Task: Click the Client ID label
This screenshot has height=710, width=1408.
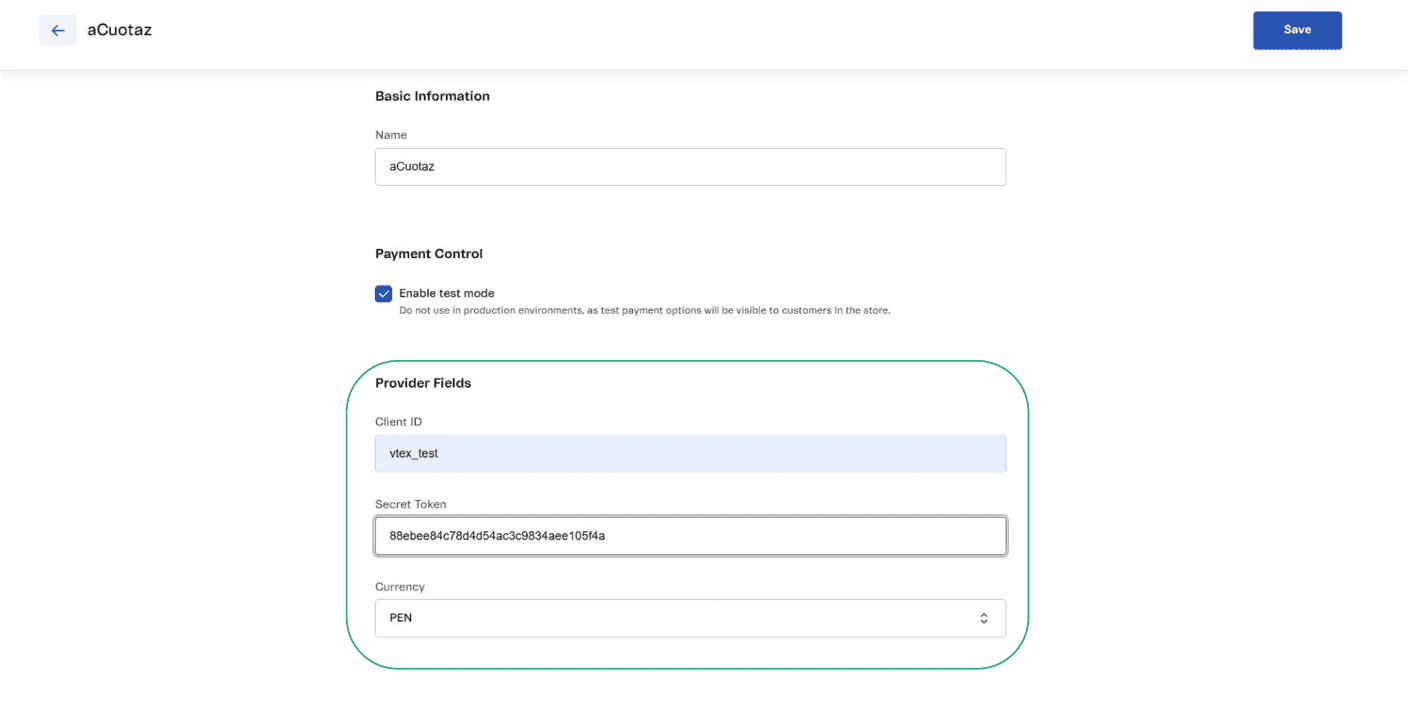Action: (398, 421)
